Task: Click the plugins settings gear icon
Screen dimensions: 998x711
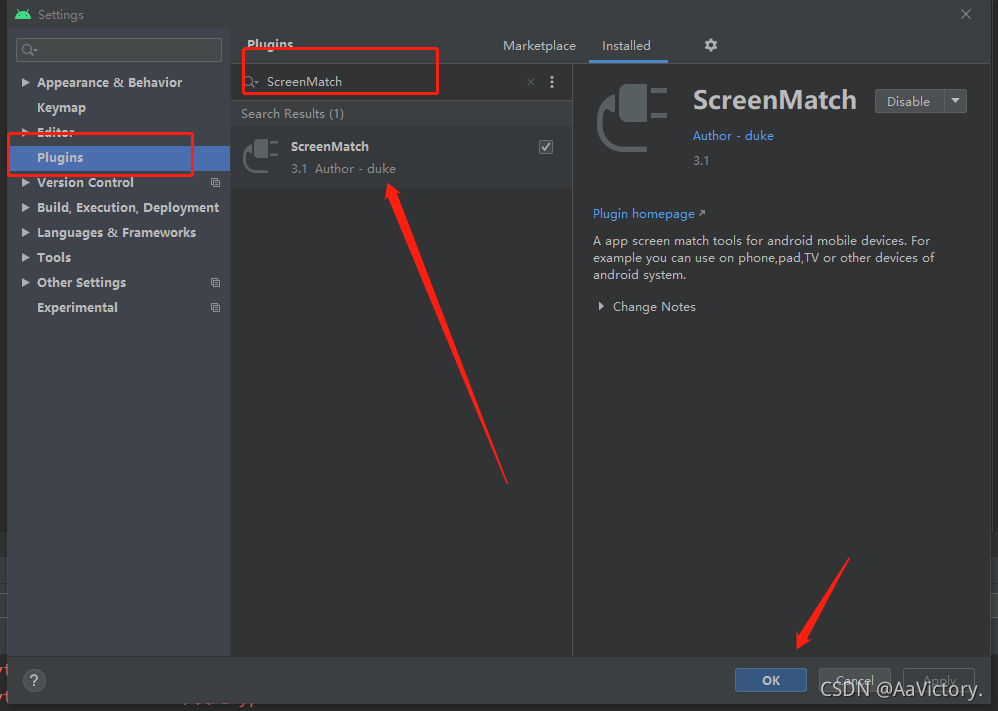Action: tap(711, 45)
